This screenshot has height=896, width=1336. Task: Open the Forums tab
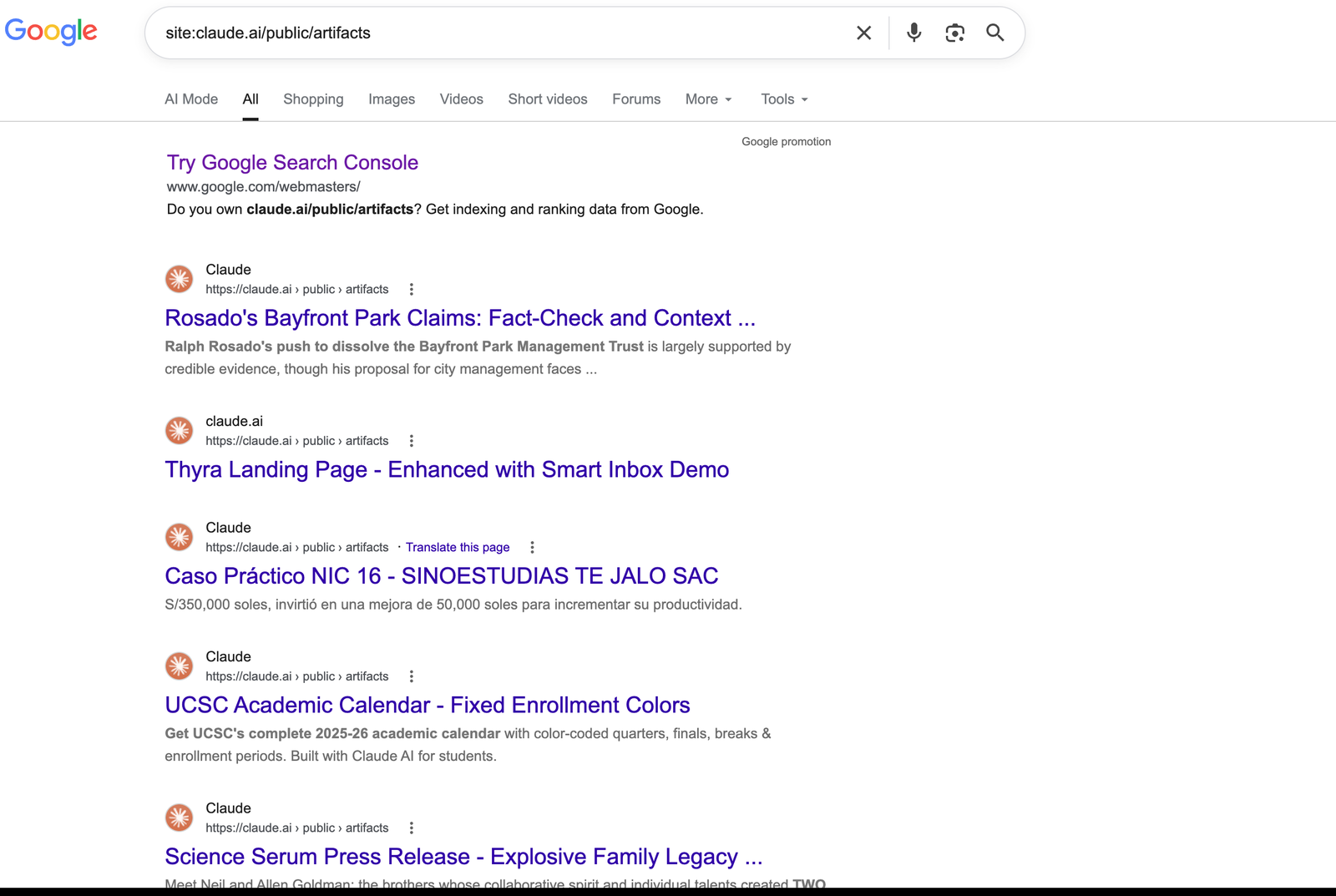(636, 99)
